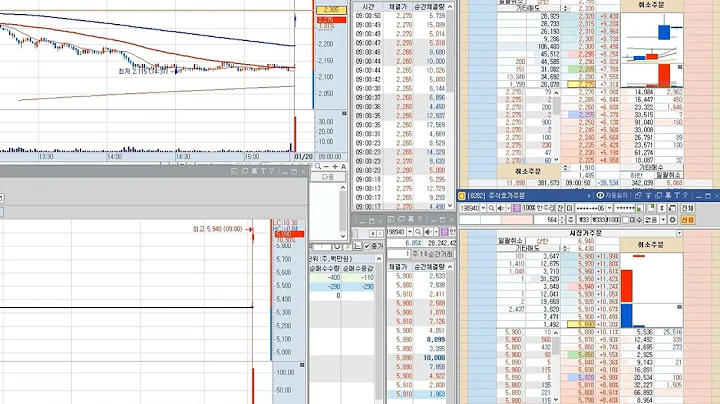Click the chart-type icon beside 증가 checkbox
The height and width of the screenshot is (404, 720).
358,247
